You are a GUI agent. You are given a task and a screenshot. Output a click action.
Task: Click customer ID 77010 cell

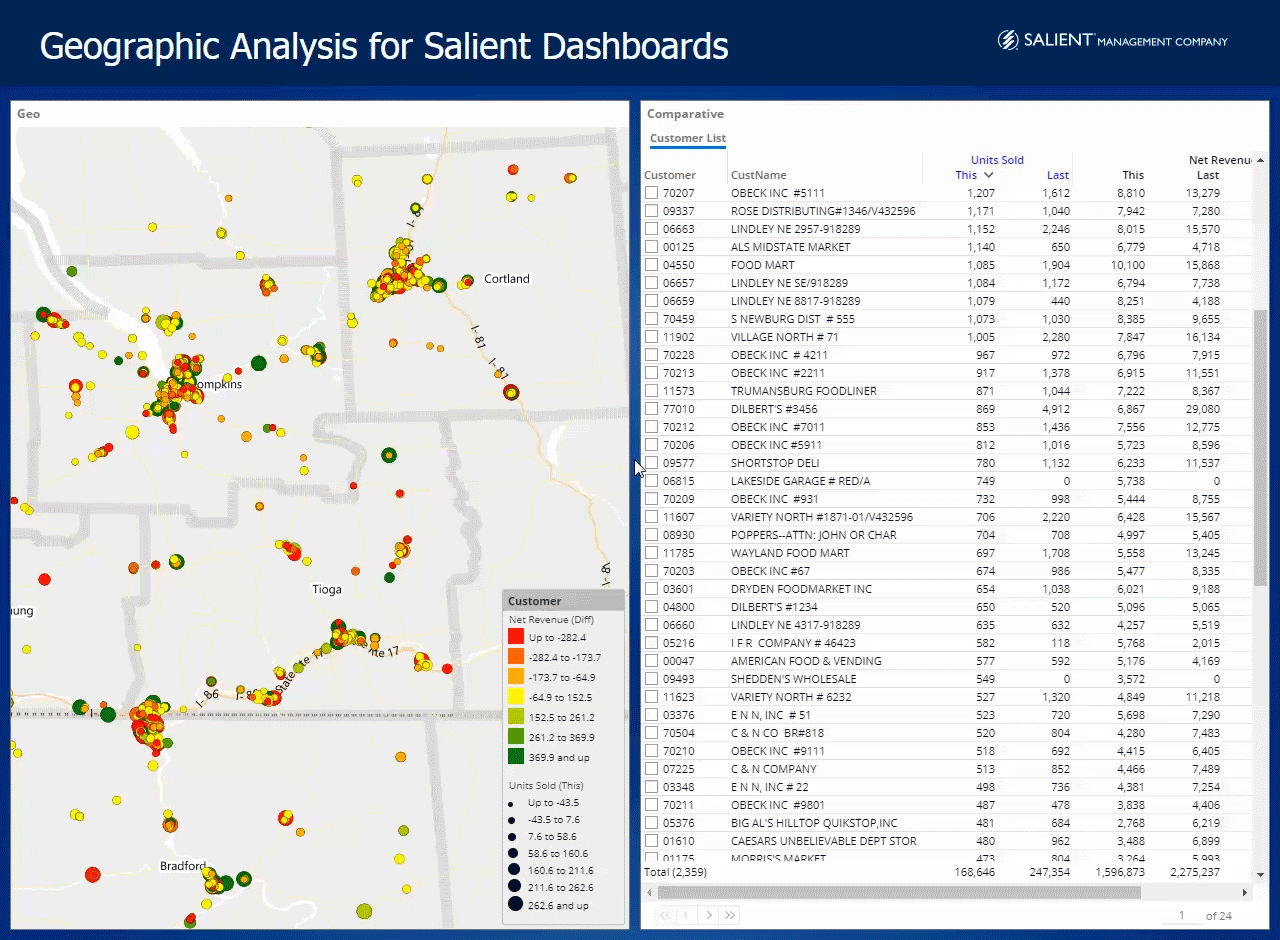678,409
